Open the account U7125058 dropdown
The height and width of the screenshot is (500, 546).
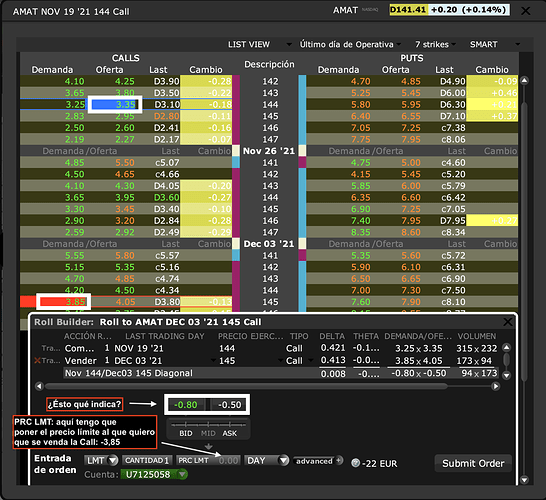tap(154, 474)
